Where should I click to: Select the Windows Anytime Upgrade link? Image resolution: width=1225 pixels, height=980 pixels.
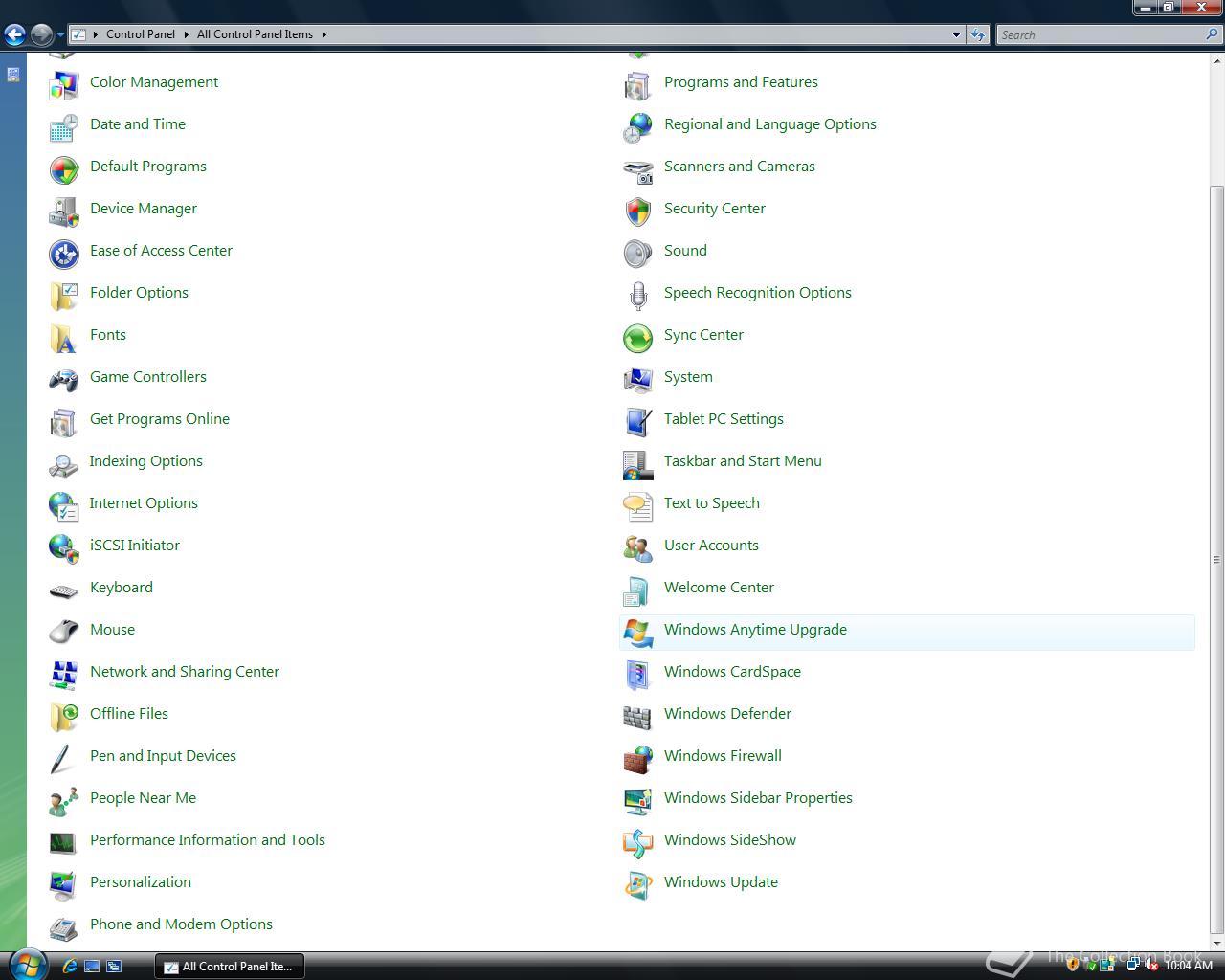pos(755,630)
